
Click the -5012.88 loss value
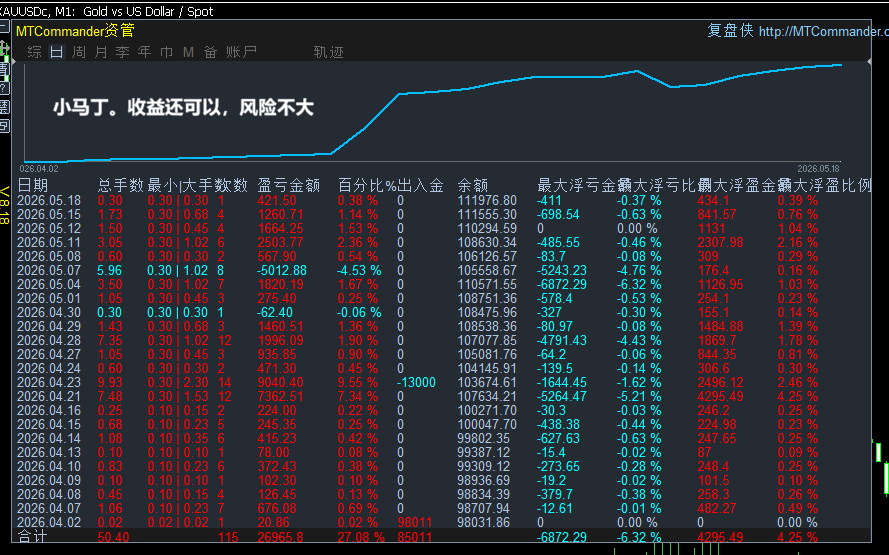pyautogui.click(x=282, y=270)
